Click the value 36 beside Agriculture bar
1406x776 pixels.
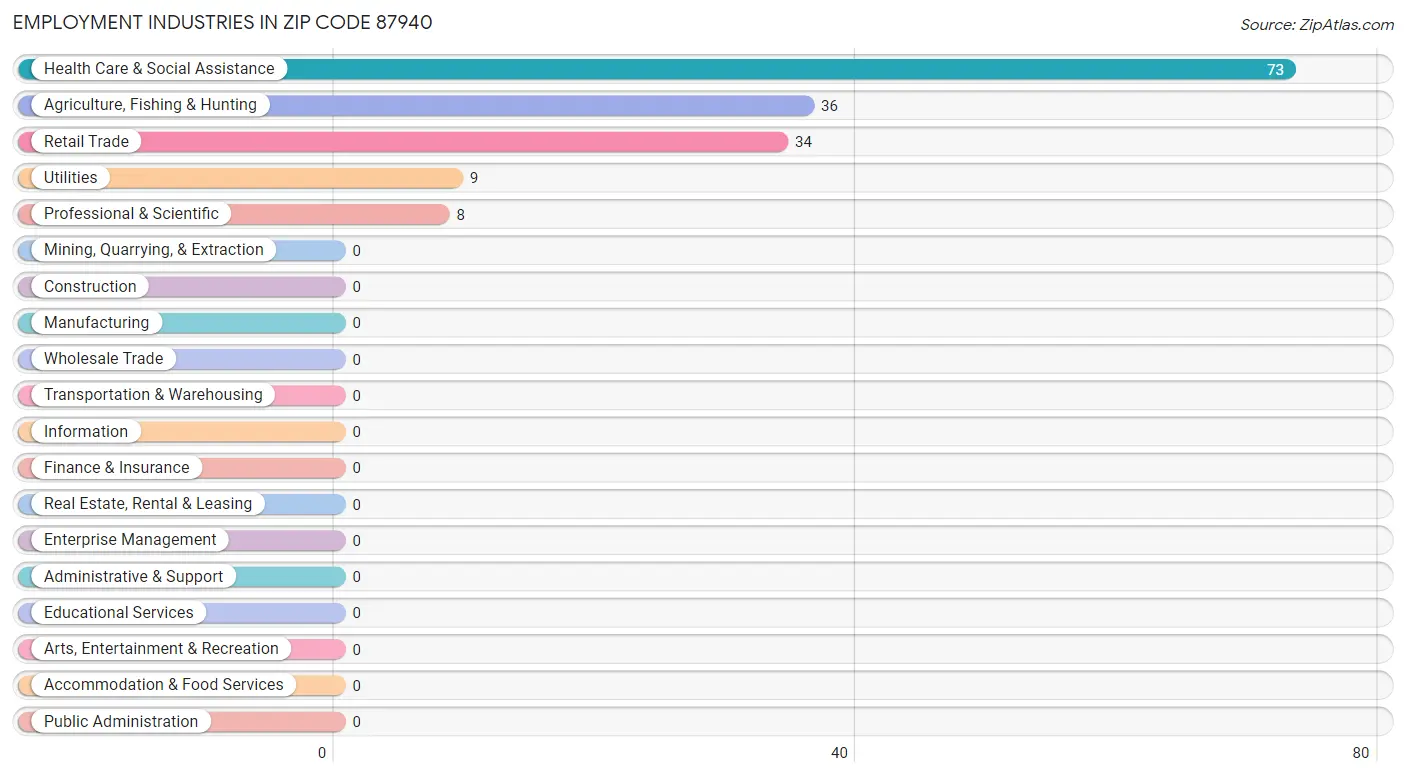pos(829,106)
